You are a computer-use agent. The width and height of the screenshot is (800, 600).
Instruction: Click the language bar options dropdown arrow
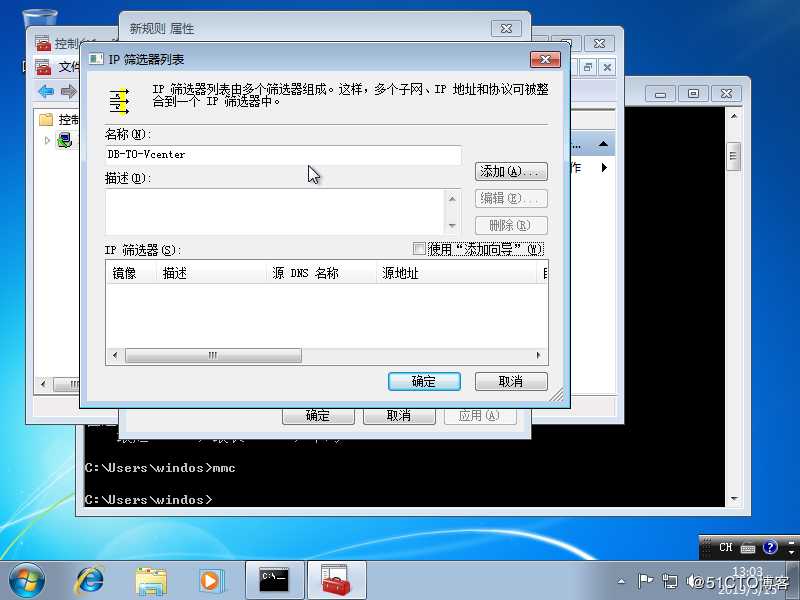point(791,551)
